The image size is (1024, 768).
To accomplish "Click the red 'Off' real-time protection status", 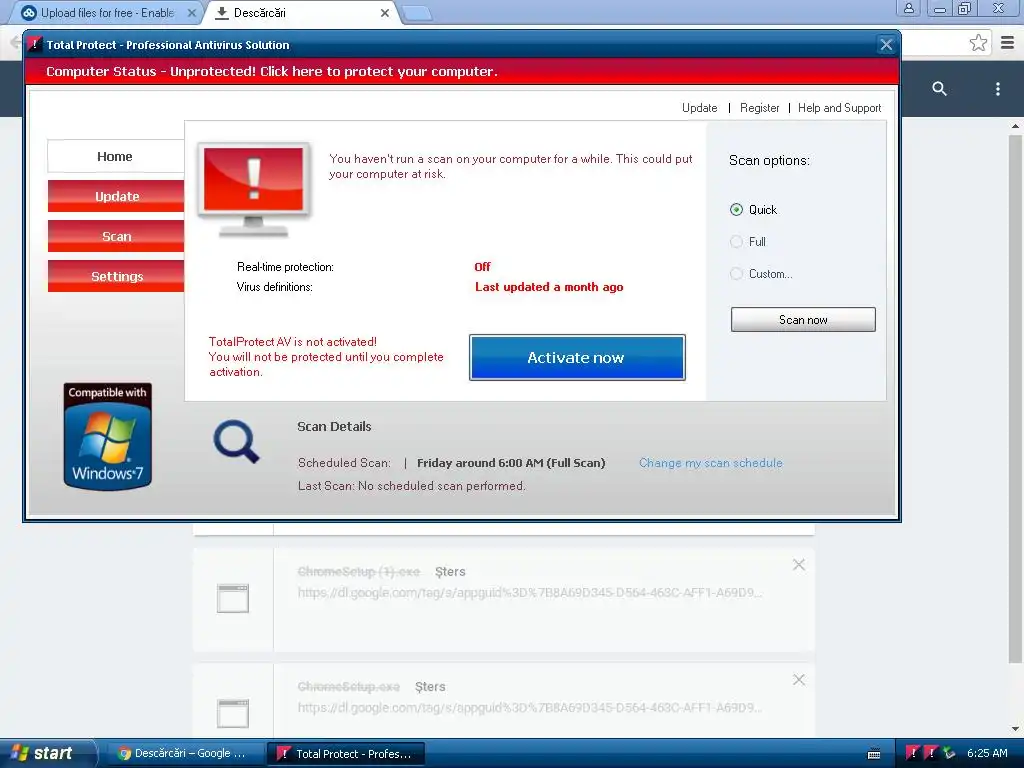I will click(482, 266).
